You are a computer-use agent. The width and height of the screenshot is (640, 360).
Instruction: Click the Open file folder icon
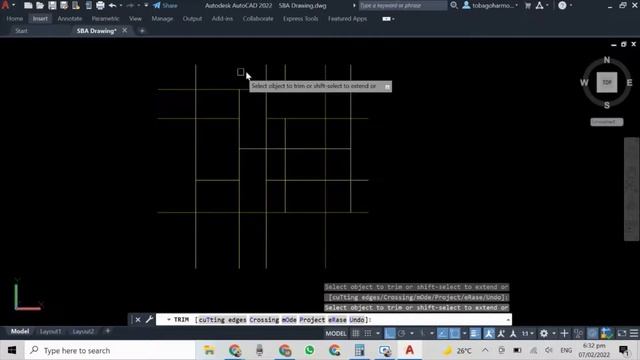(40, 6)
